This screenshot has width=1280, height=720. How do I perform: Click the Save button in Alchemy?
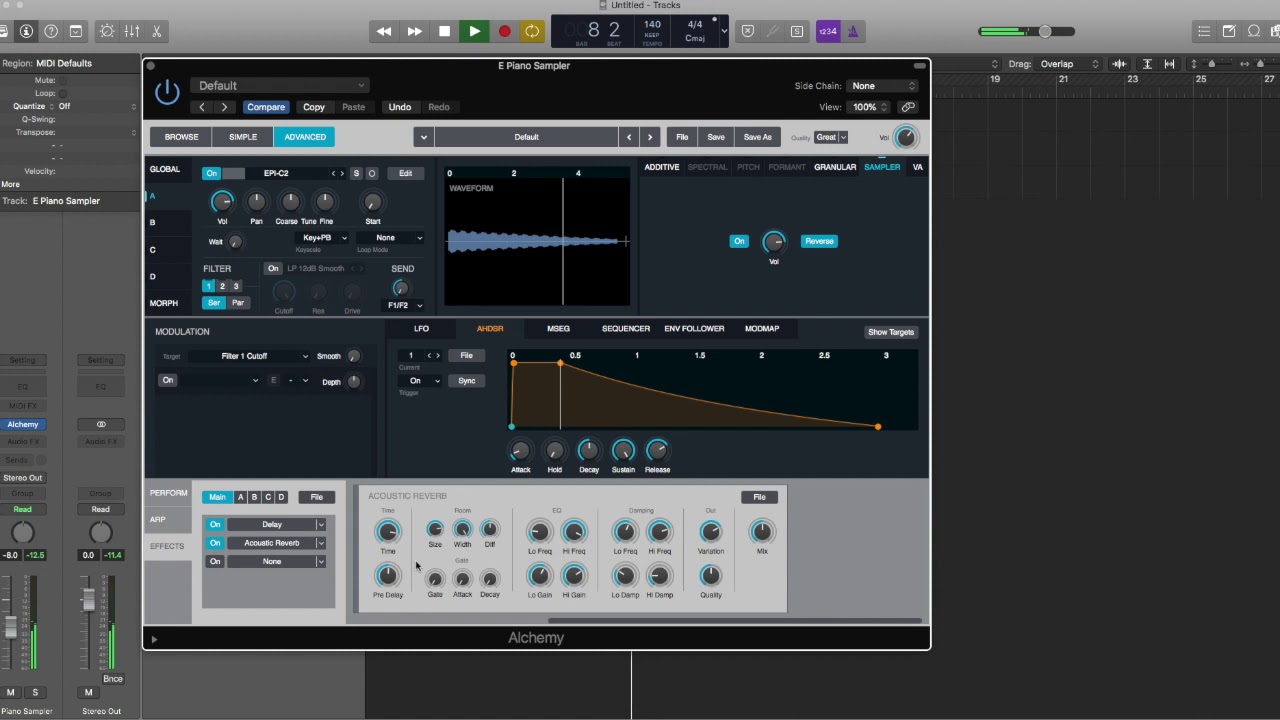[x=716, y=137]
